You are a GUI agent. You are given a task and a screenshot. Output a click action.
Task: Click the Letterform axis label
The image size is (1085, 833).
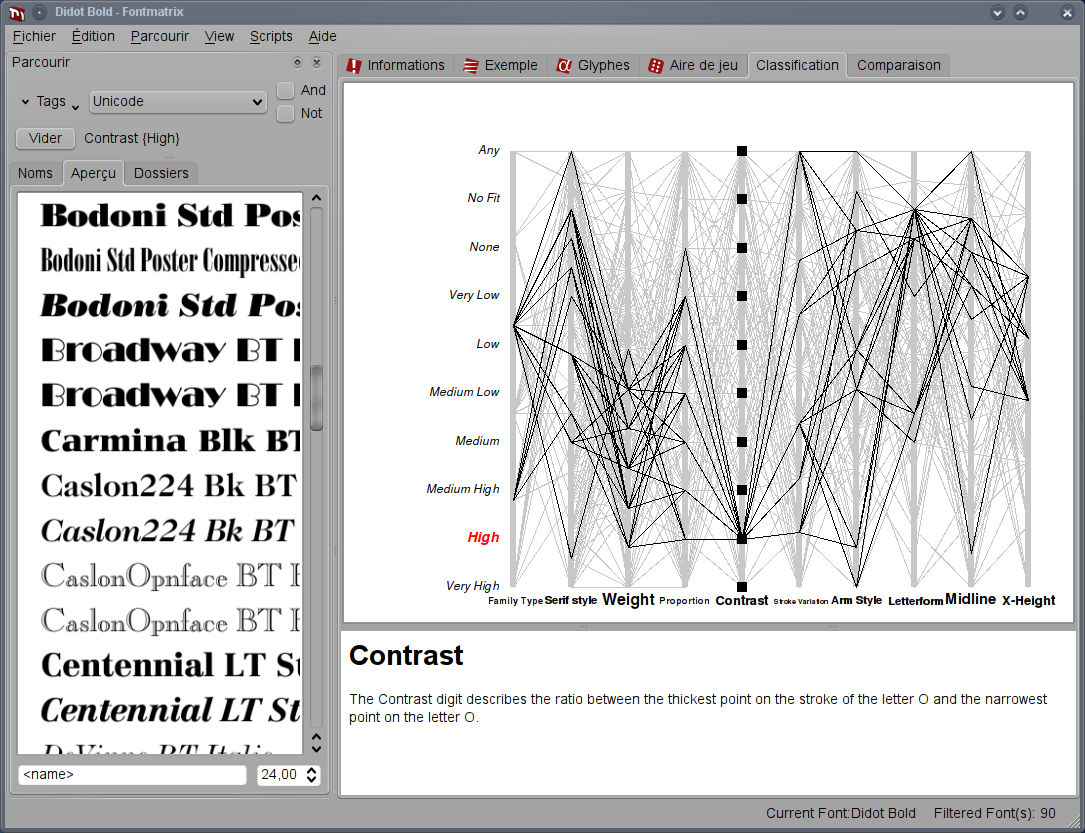(915, 601)
